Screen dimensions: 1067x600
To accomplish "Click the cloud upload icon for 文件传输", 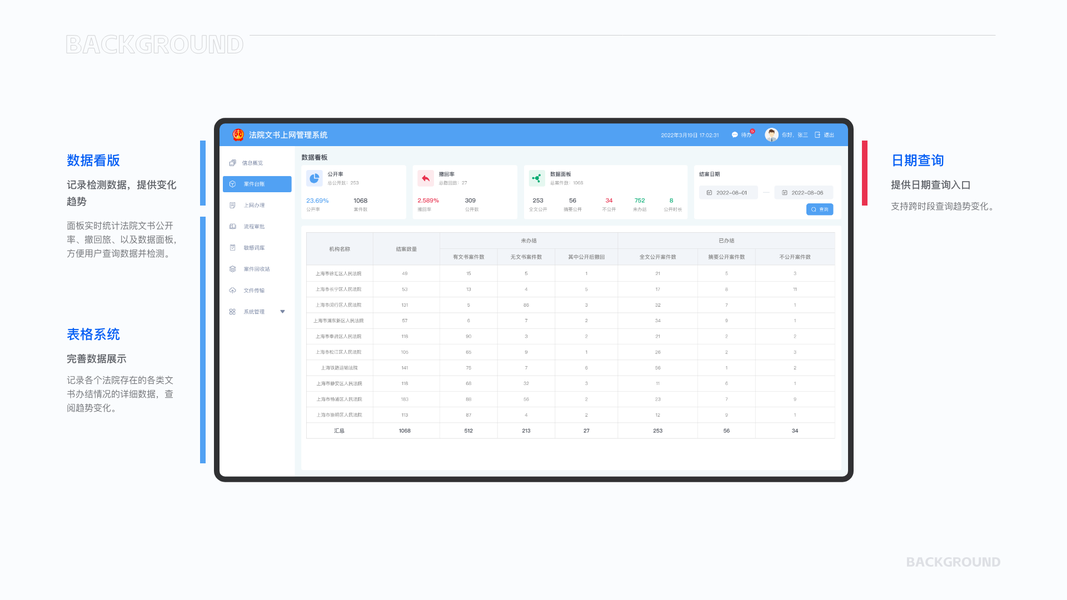I will coord(232,290).
